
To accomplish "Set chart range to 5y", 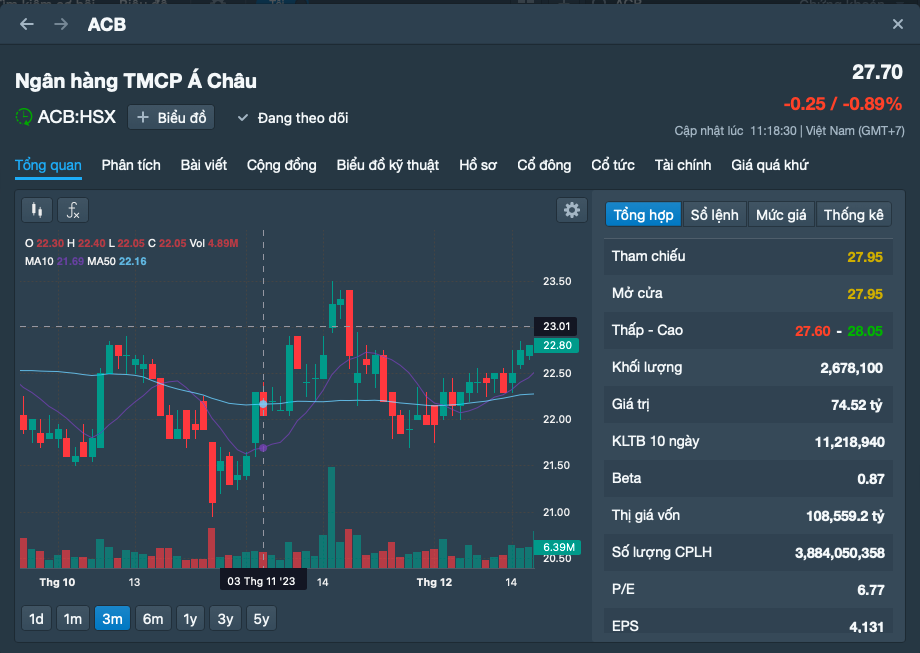I will [x=261, y=619].
